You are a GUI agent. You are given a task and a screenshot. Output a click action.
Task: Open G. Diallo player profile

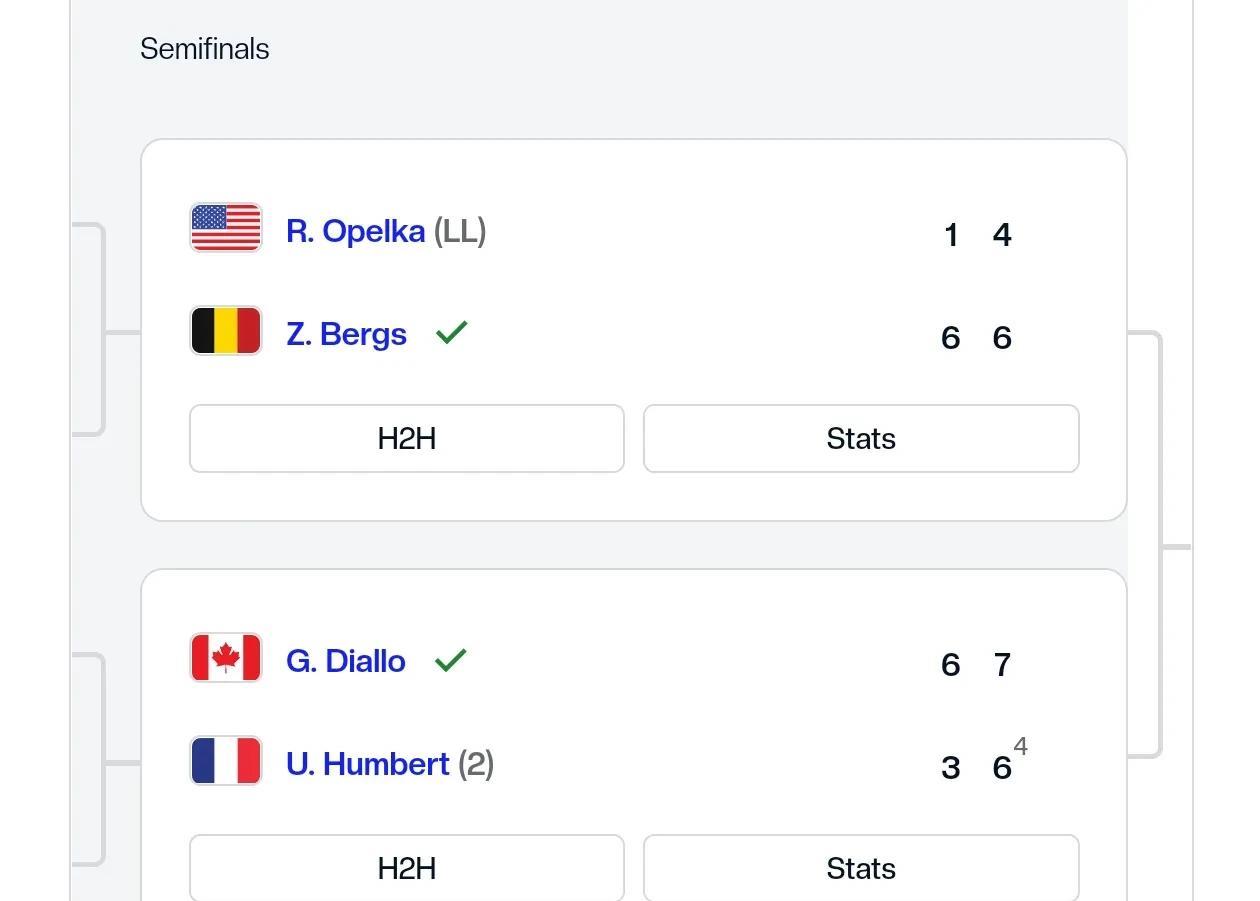(x=346, y=661)
